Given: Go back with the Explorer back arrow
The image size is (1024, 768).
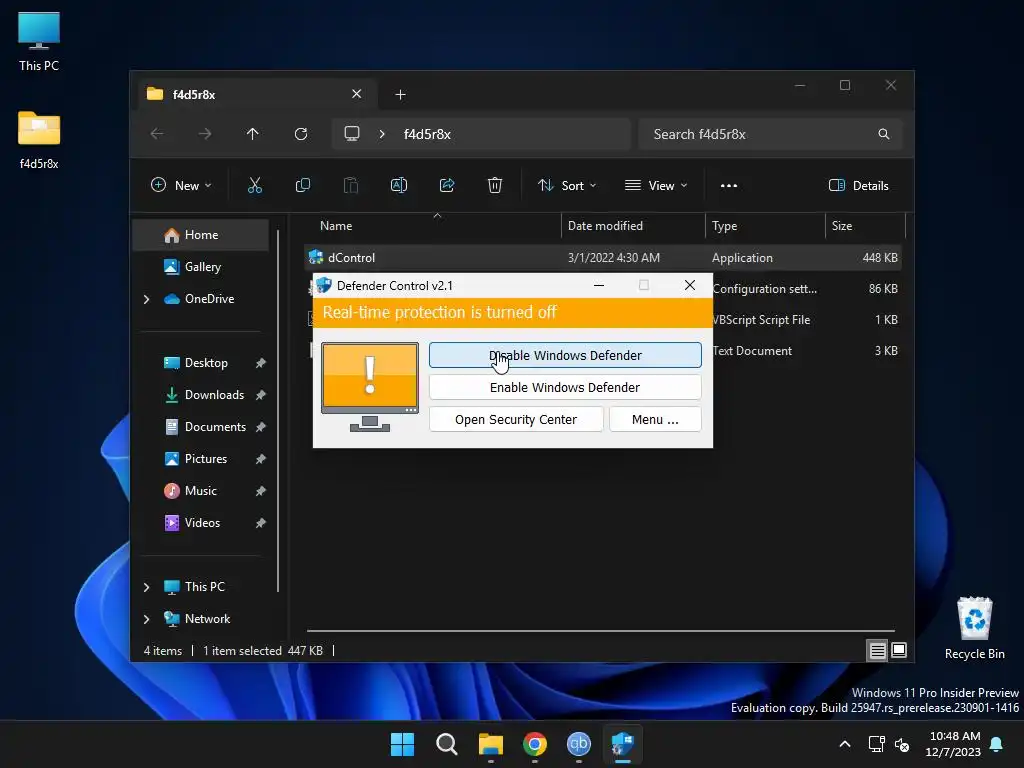Looking at the screenshot, I should click(157, 134).
